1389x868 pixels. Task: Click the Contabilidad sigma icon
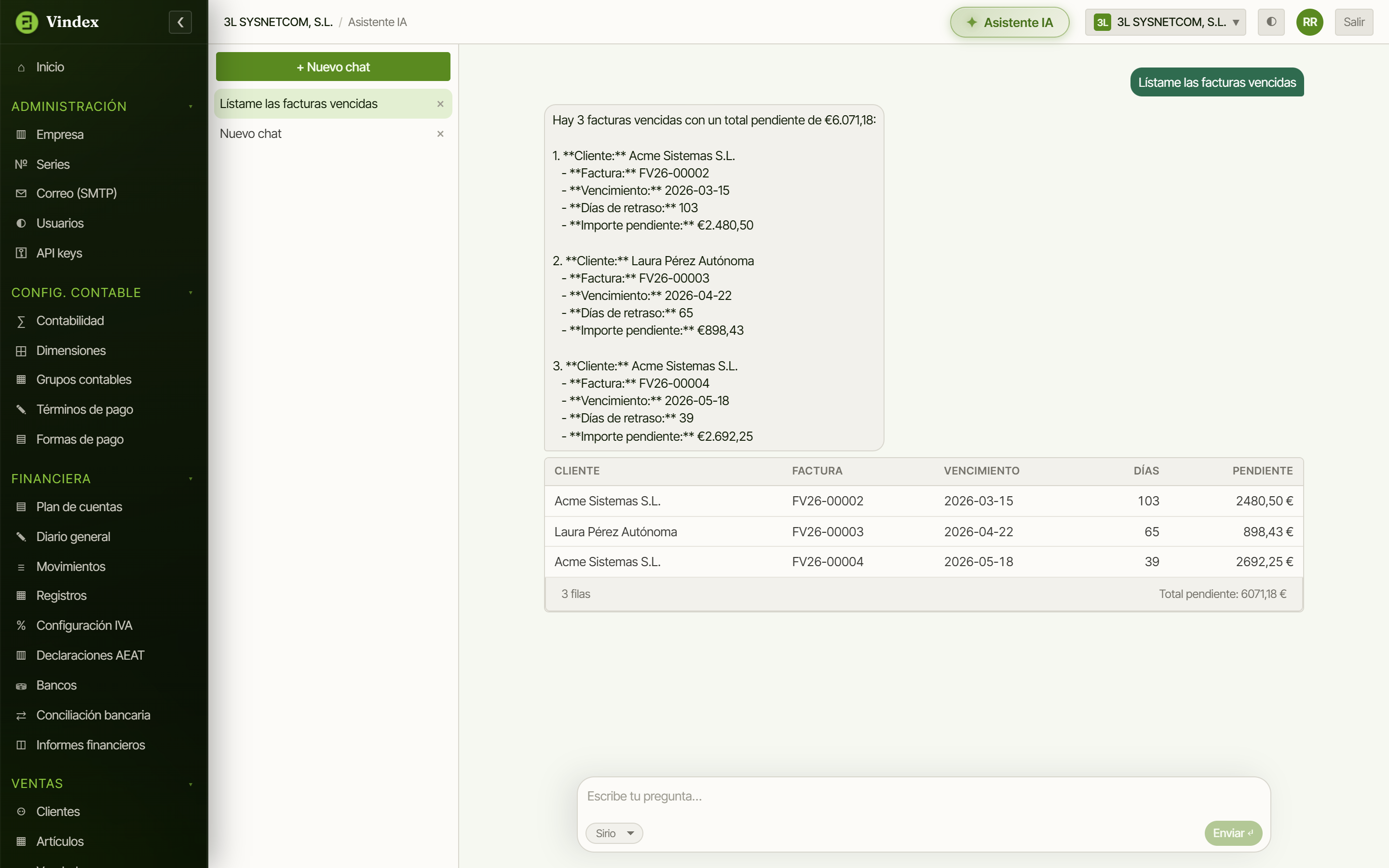(21, 321)
